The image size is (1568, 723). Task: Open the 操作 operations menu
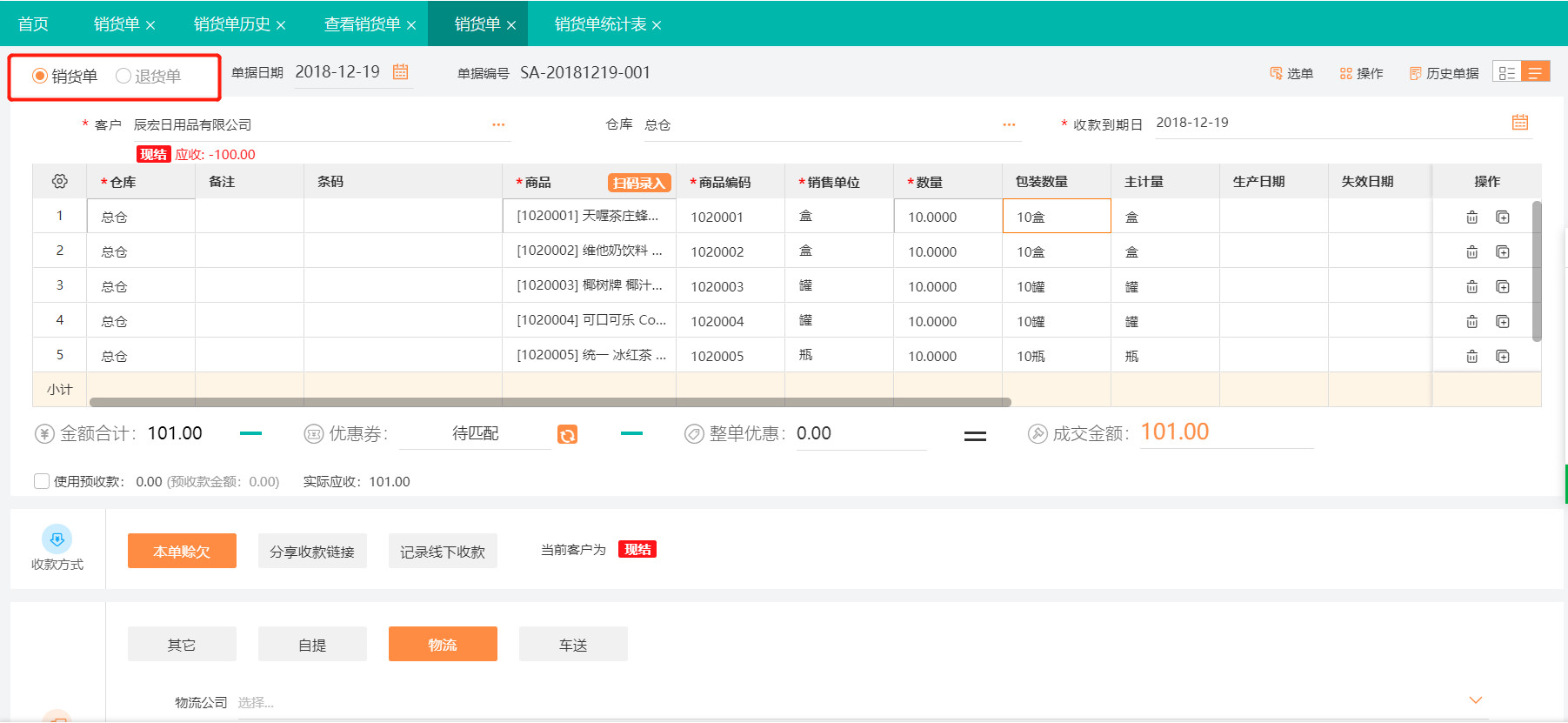tap(1361, 73)
